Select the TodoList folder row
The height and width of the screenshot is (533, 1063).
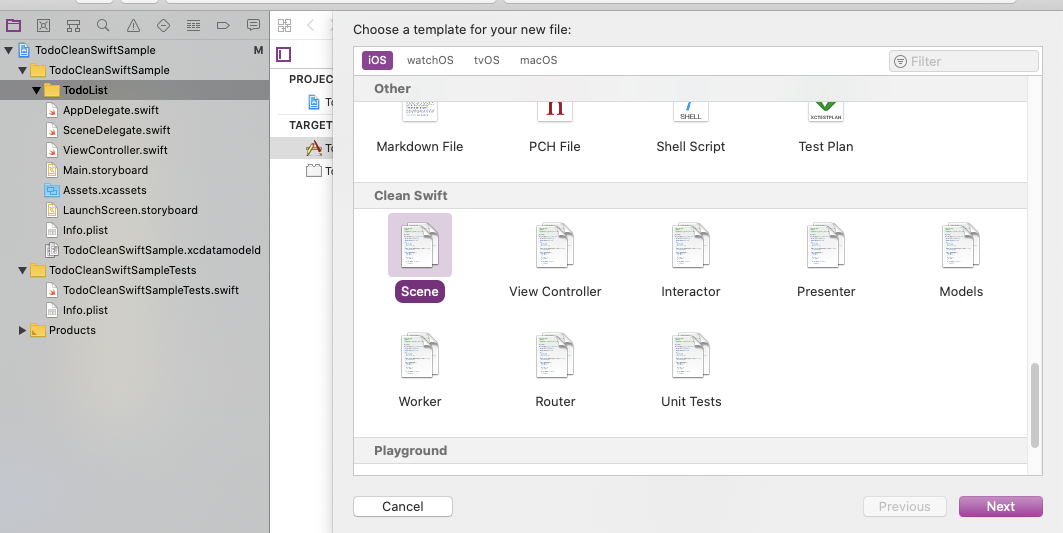[x=134, y=90]
